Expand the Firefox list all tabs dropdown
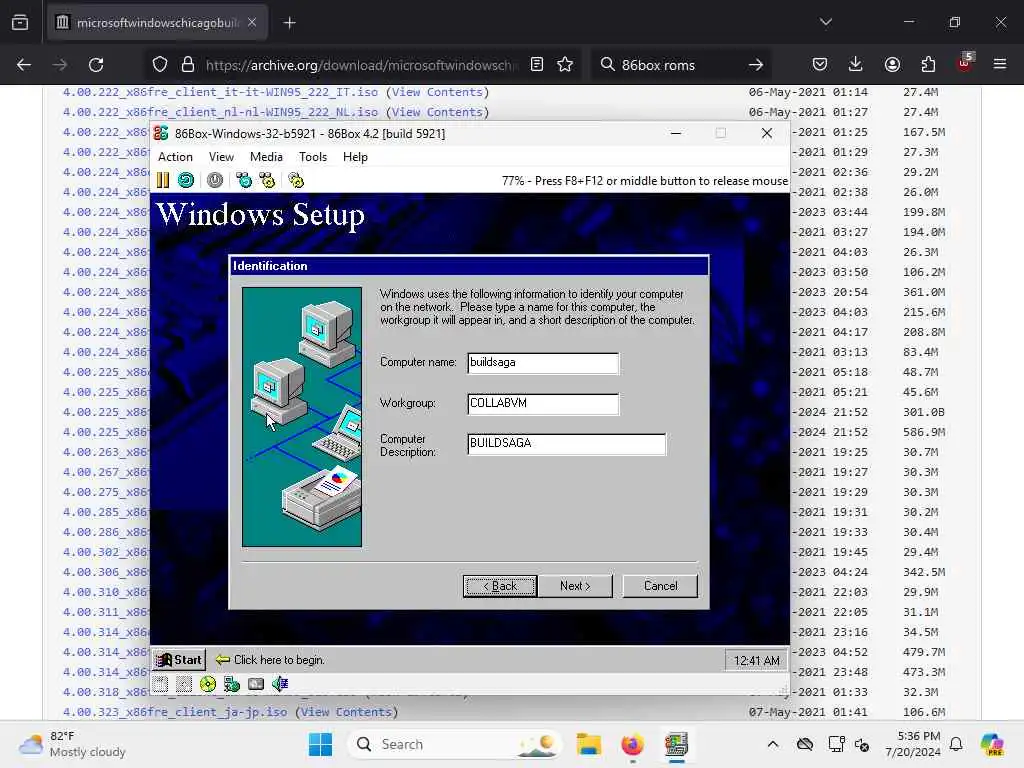The width and height of the screenshot is (1024, 768). click(x=825, y=22)
